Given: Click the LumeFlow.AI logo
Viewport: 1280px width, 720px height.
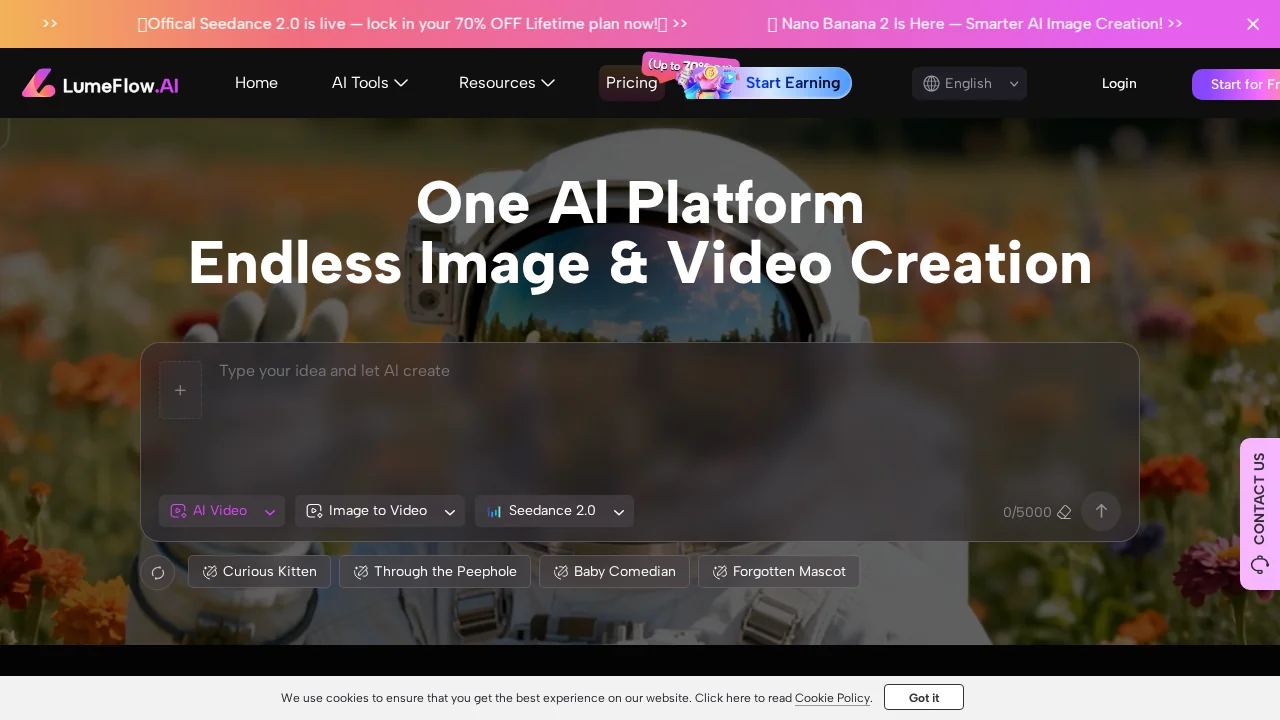Looking at the screenshot, I should tap(100, 83).
